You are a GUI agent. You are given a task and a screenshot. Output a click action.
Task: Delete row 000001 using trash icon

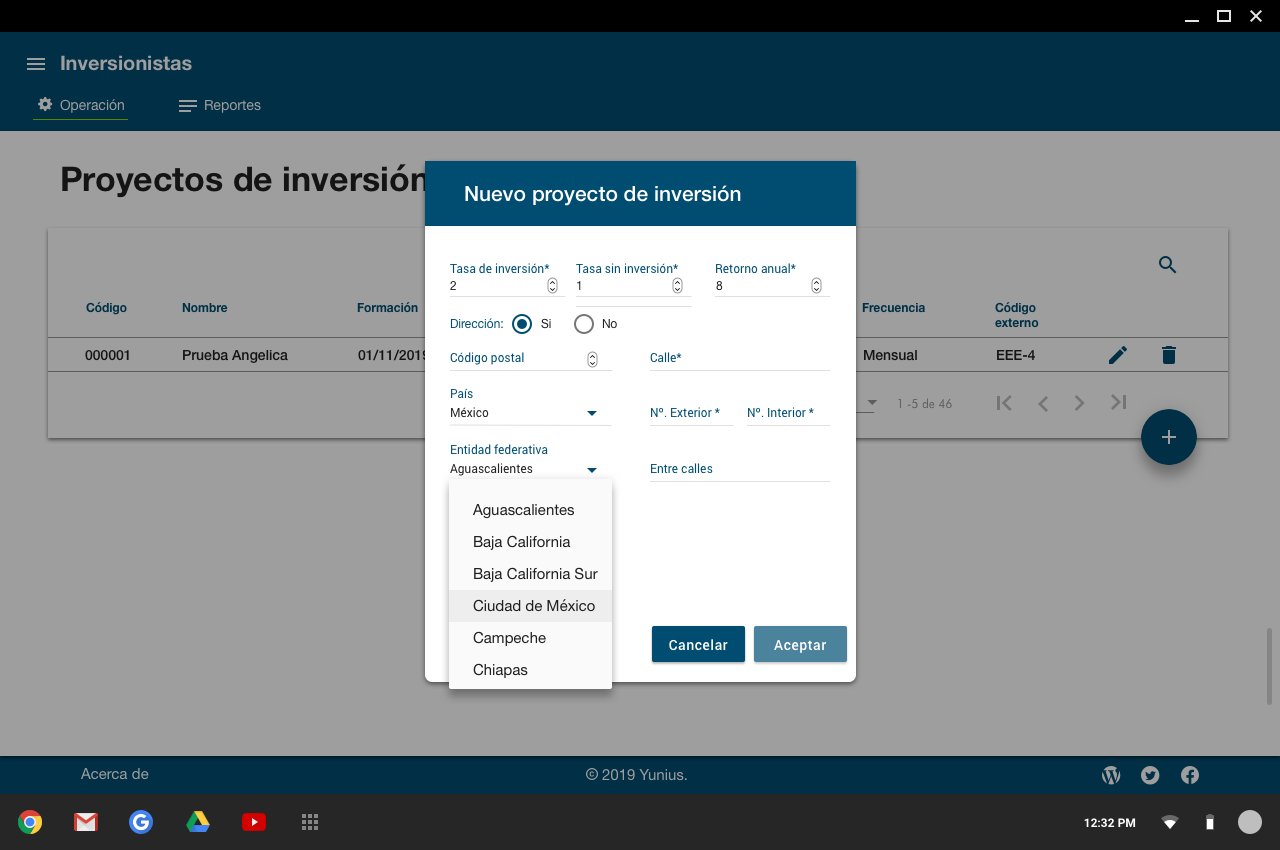click(1168, 355)
